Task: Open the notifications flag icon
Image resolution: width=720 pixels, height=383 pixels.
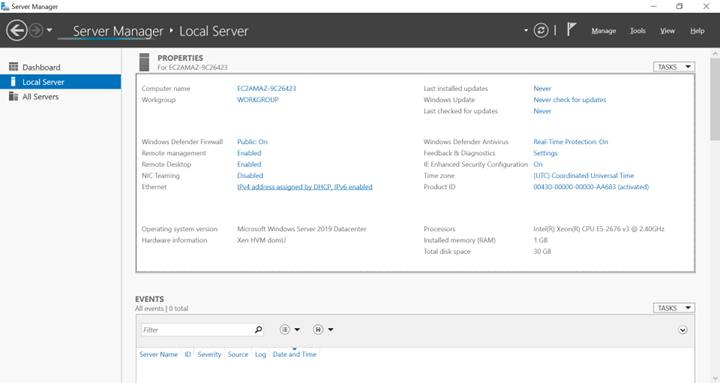Action: tap(571, 30)
